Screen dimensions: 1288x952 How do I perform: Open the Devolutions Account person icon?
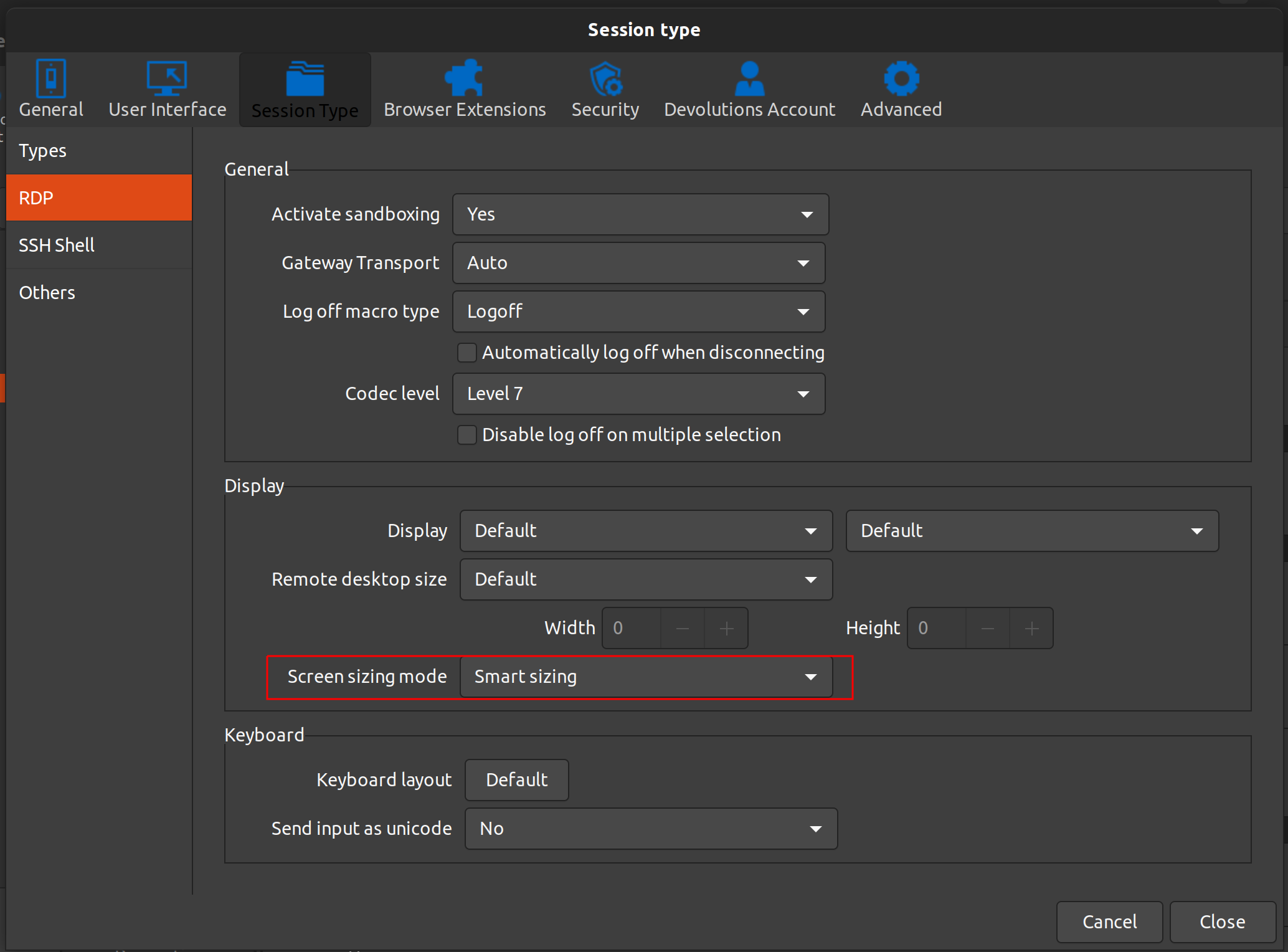click(x=750, y=79)
